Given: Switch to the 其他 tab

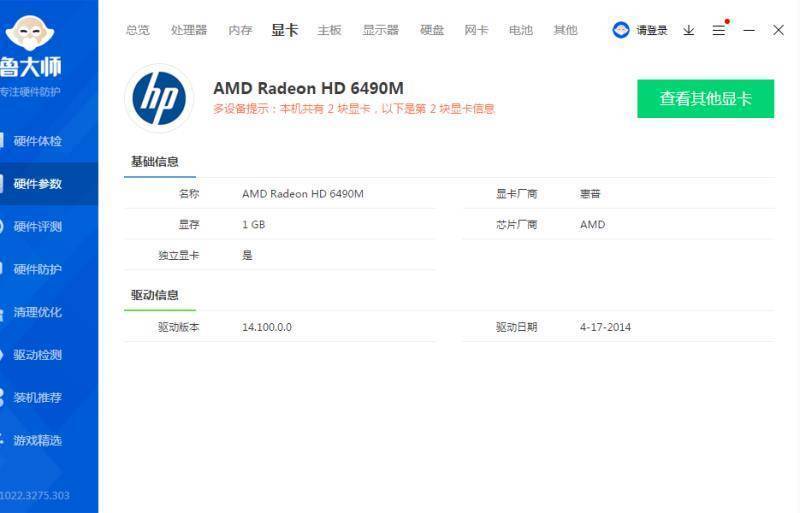Looking at the screenshot, I should 565,30.
